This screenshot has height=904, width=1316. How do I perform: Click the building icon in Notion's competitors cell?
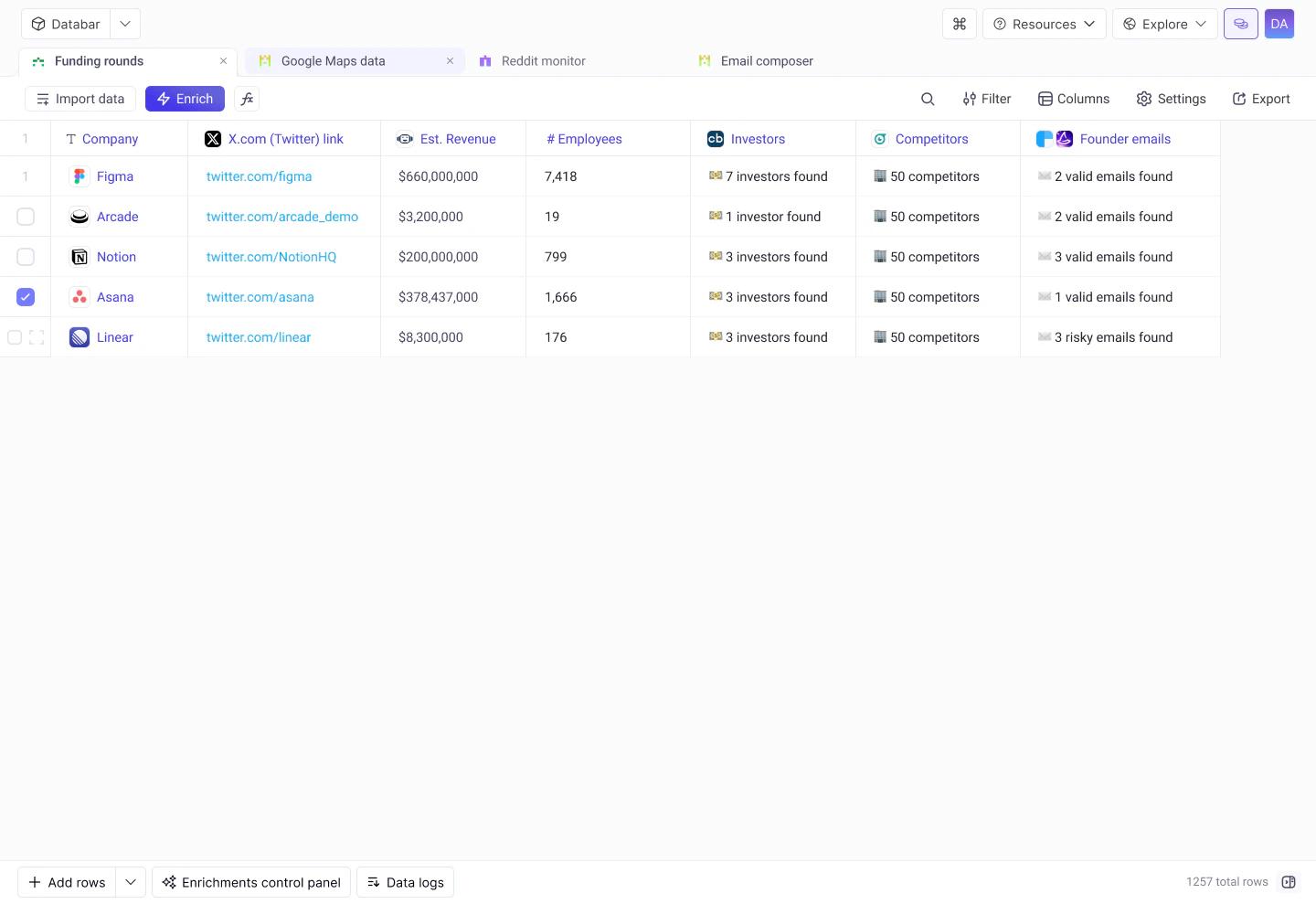880,257
